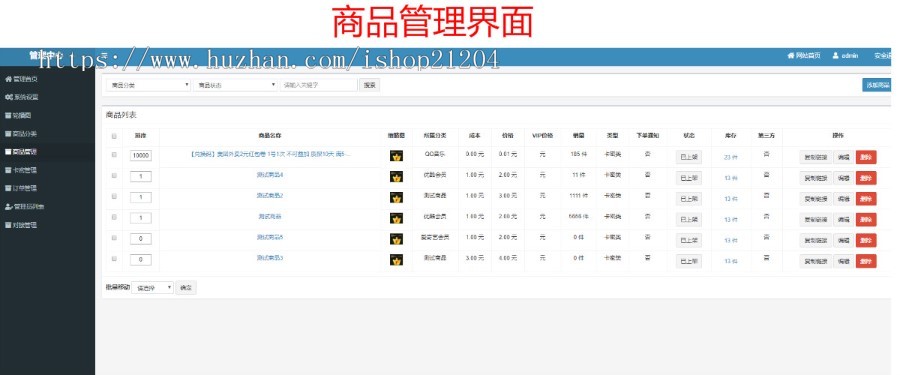Click 编辑 in the 11 件 sales row
The width and height of the screenshot is (900, 375).
pyautogui.click(x=843, y=178)
